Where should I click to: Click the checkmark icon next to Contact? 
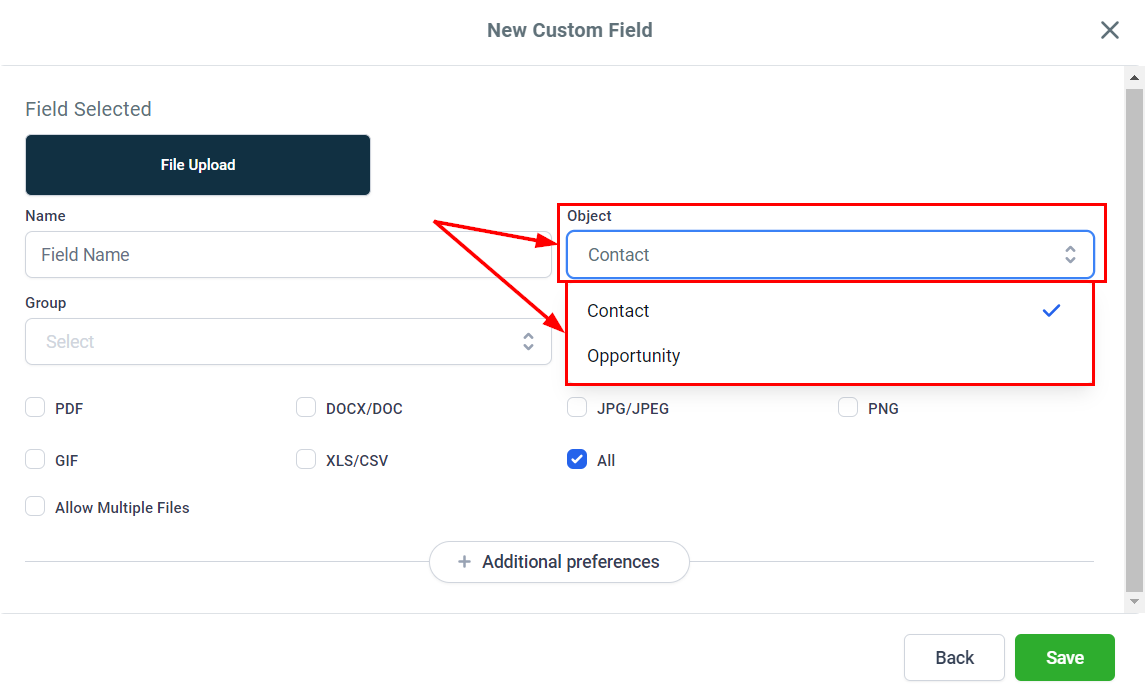1051,311
